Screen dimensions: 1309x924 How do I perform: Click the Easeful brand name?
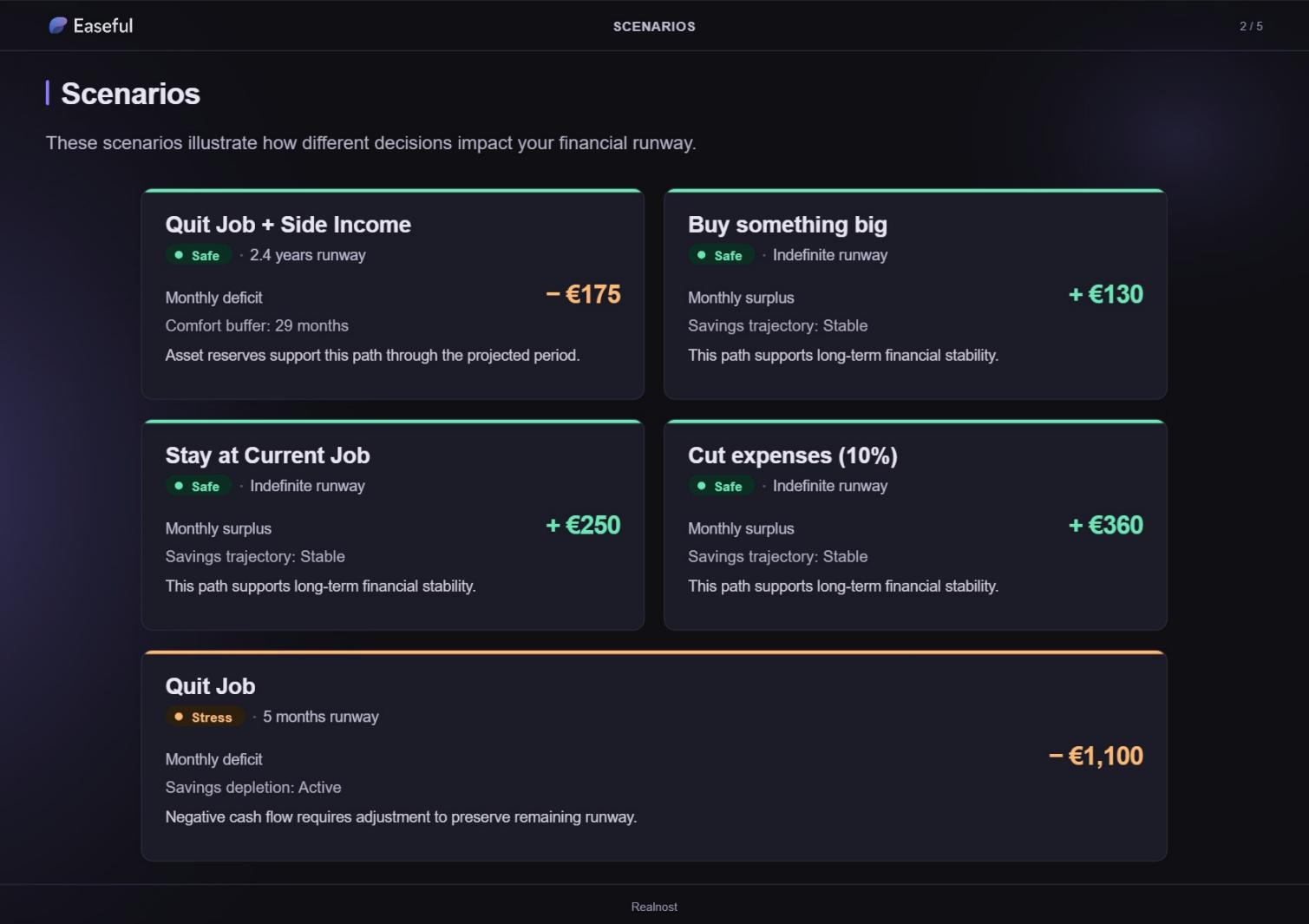[103, 26]
